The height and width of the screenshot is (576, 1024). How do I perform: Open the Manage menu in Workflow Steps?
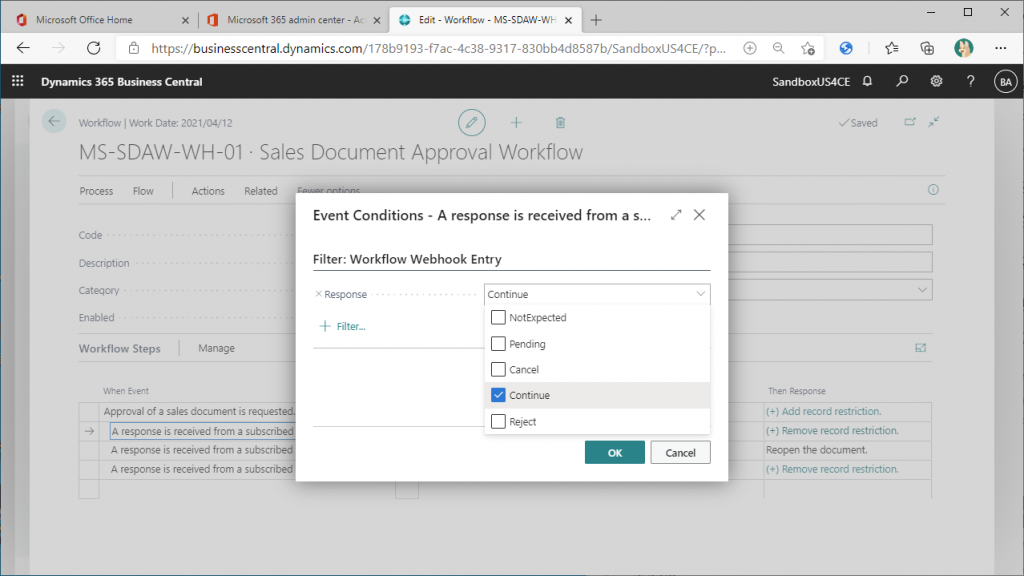click(216, 348)
